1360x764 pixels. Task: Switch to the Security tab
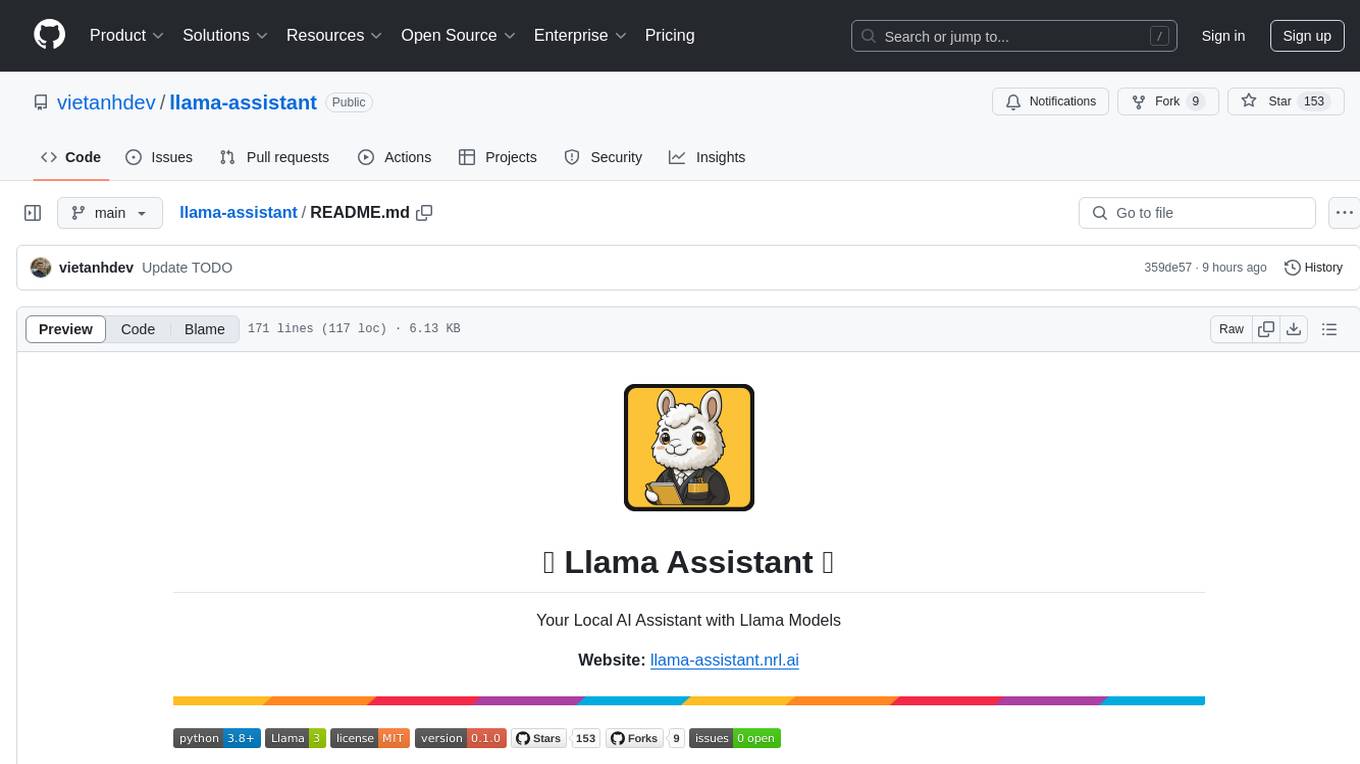(x=603, y=157)
